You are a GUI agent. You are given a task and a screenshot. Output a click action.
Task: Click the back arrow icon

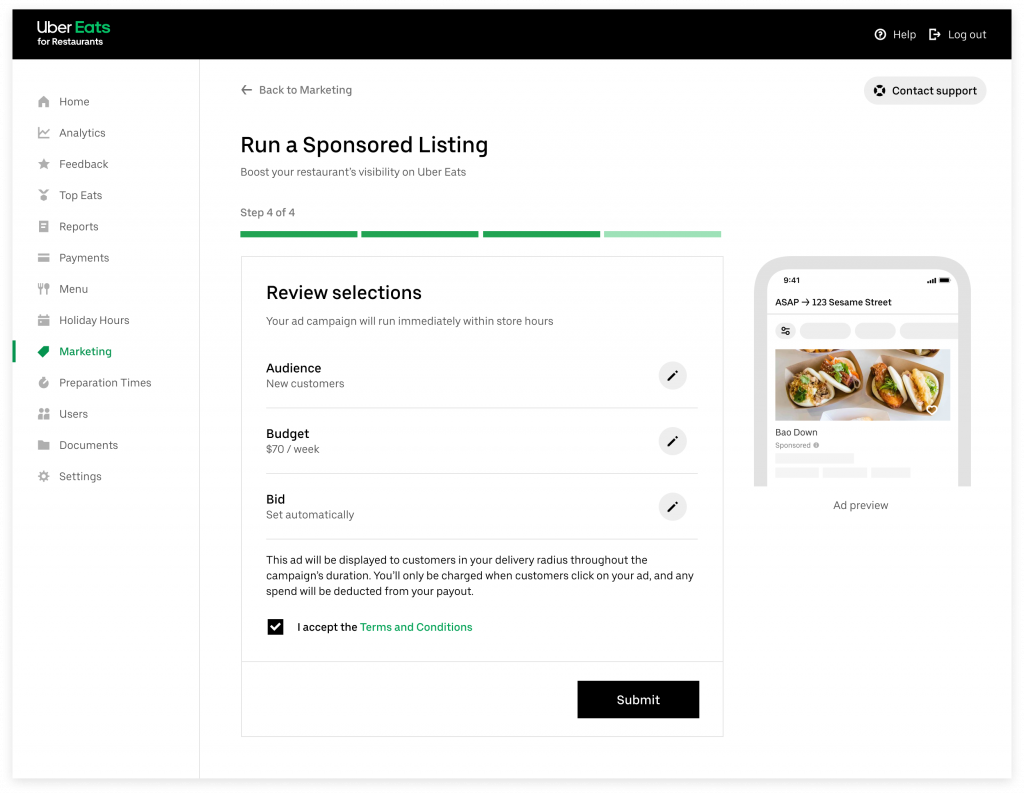coord(246,90)
